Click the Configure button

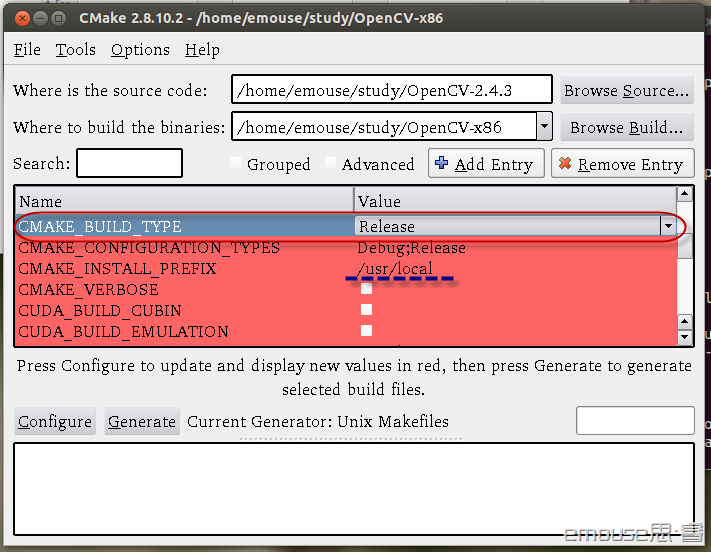pos(55,421)
